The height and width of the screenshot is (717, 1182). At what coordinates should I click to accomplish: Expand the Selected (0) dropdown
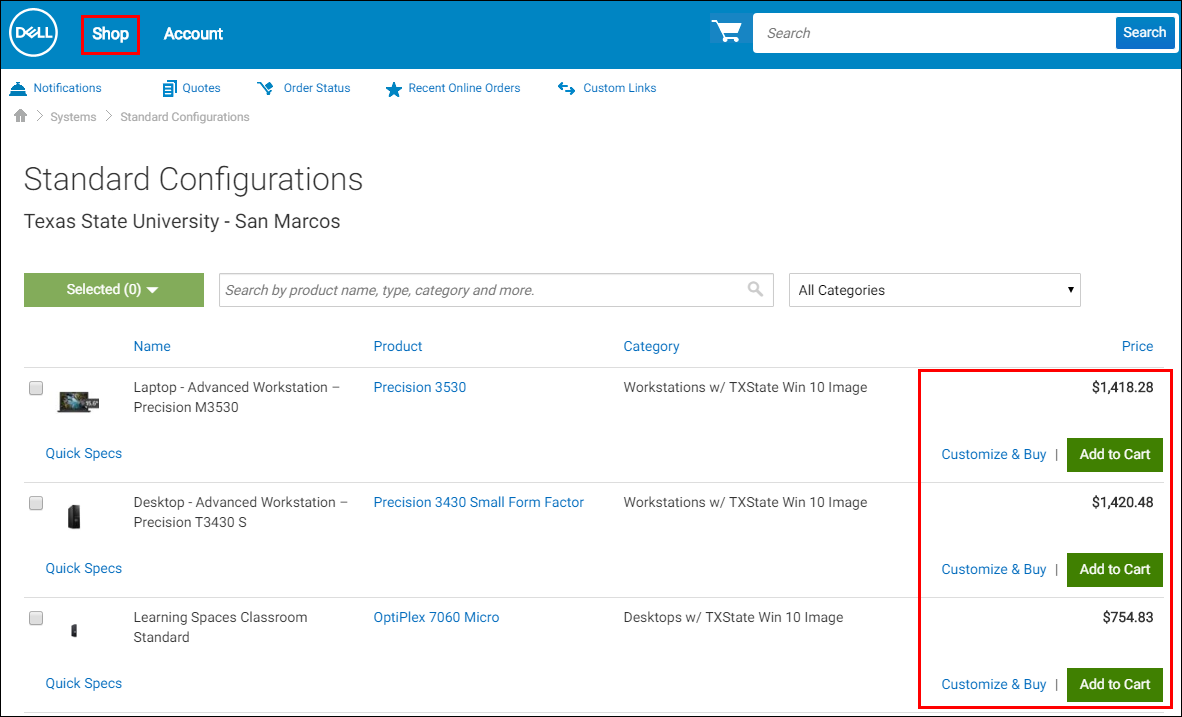click(114, 290)
